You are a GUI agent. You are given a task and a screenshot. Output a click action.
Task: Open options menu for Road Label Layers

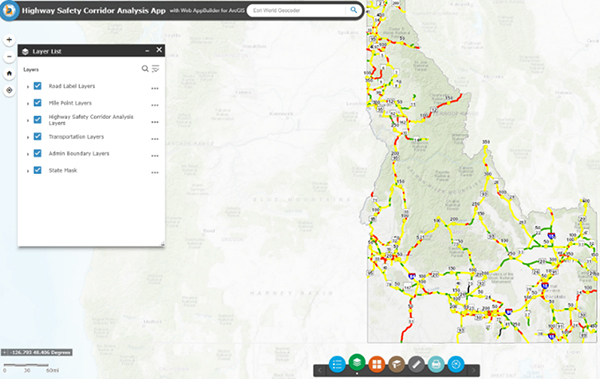click(155, 88)
